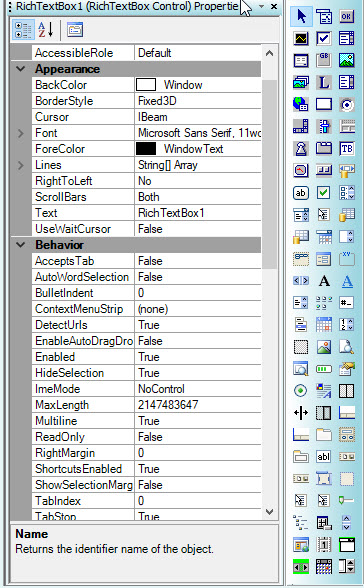
Task: Open the Properties window position dropdown arrow
Action: tap(261, 6)
